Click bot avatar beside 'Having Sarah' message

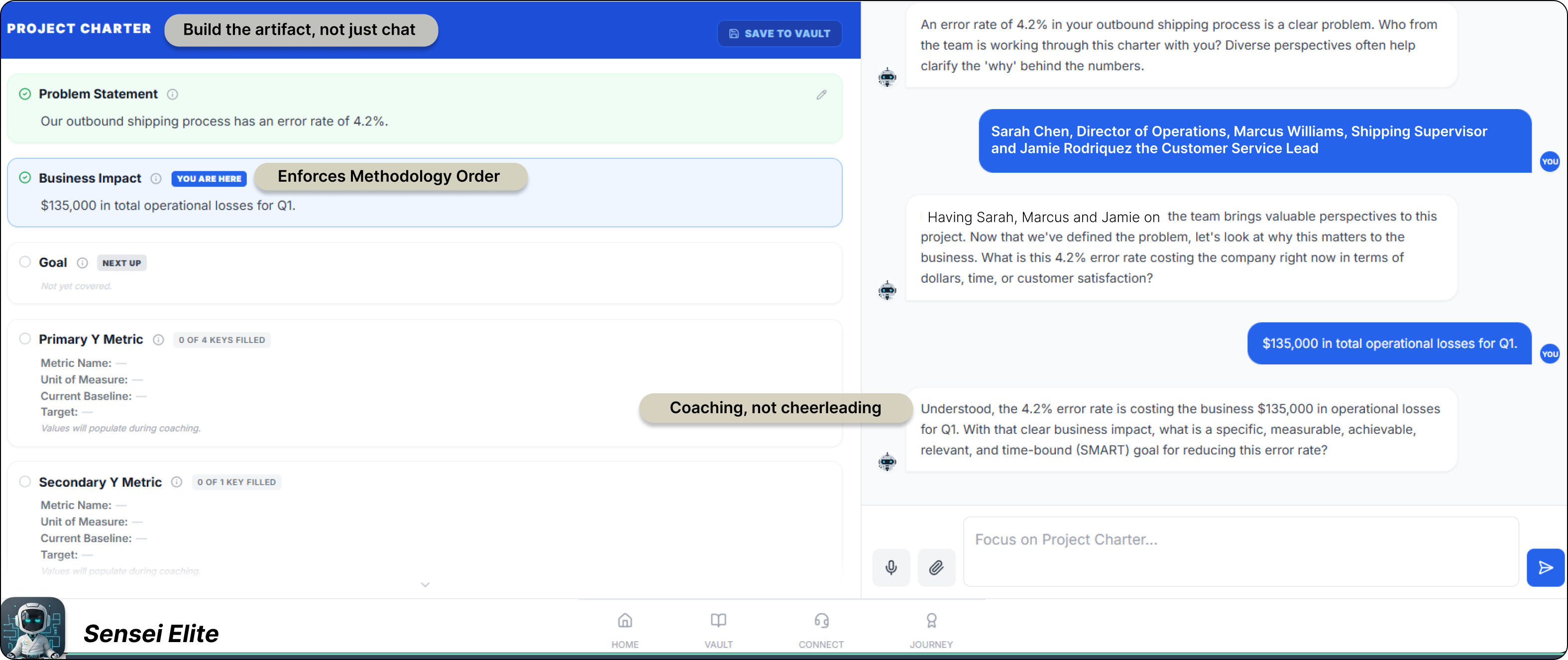coord(887,290)
